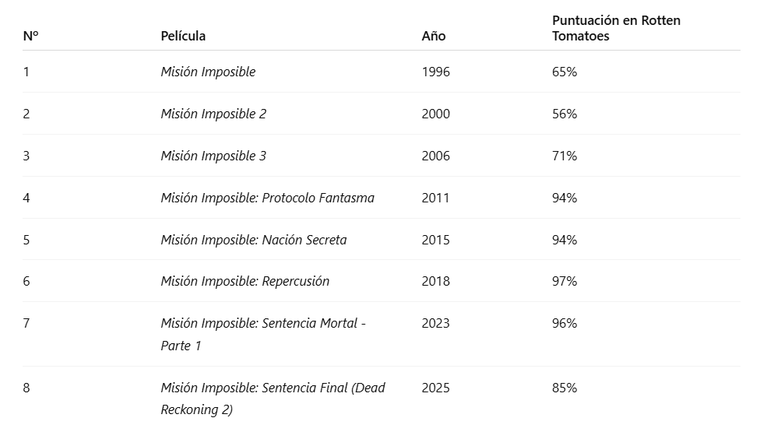Click row number 8 cell
The width and height of the screenshot is (760, 432).
(27, 387)
